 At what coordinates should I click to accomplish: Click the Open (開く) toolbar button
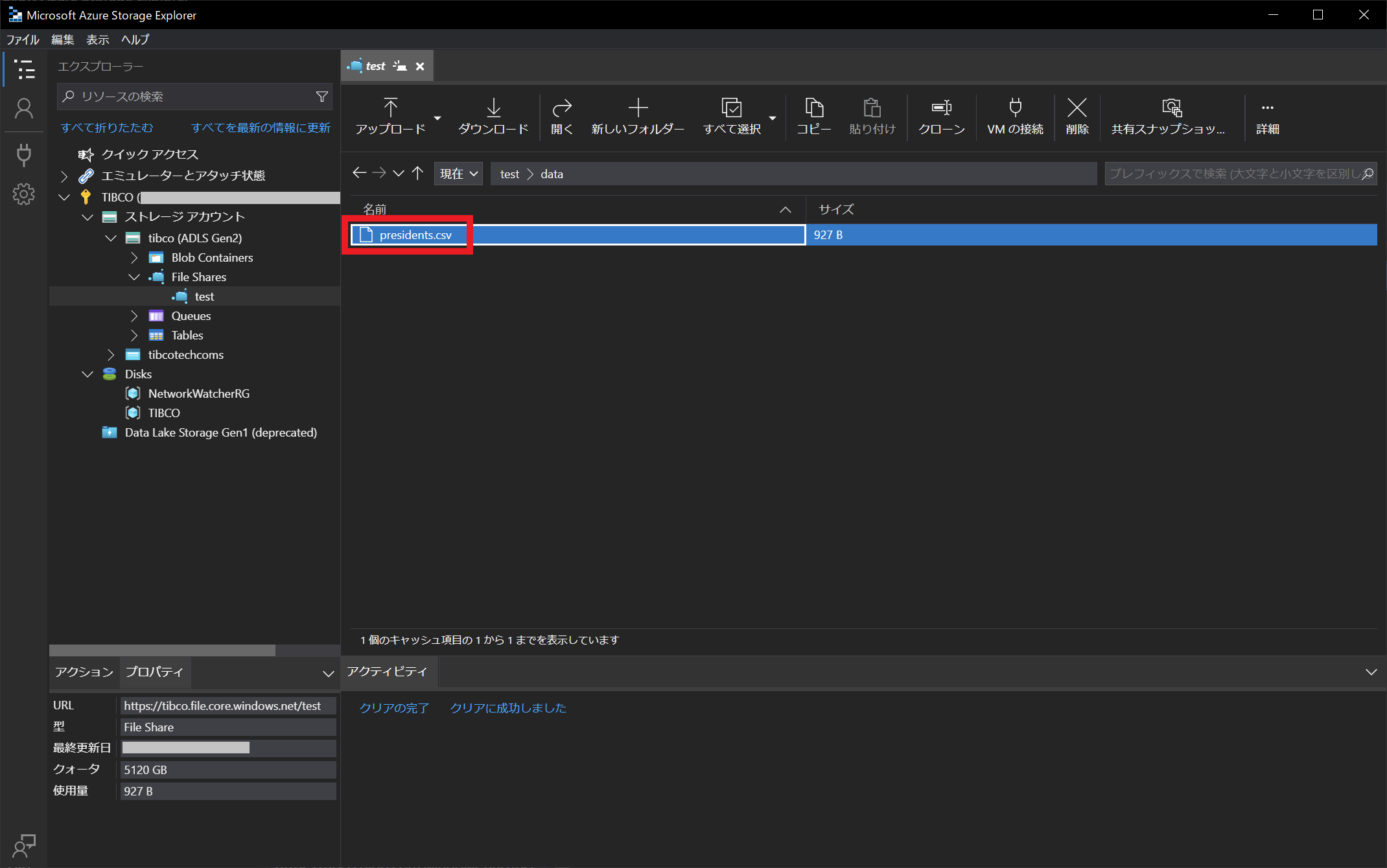(x=561, y=117)
